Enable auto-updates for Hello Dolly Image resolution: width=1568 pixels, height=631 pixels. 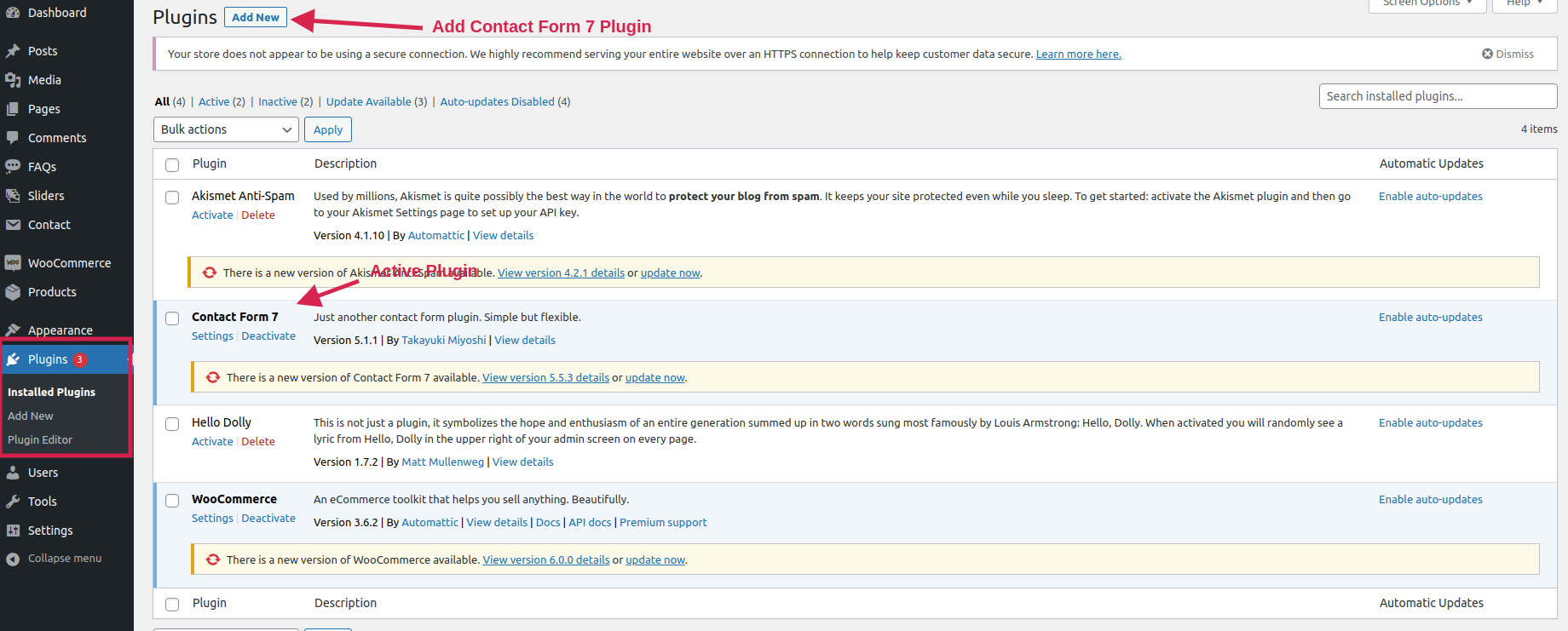1431,423
